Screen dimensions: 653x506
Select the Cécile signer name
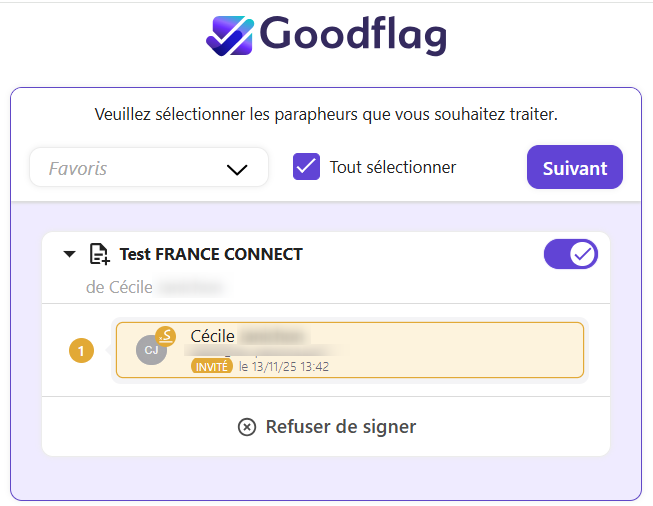pyautogui.click(x=213, y=336)
